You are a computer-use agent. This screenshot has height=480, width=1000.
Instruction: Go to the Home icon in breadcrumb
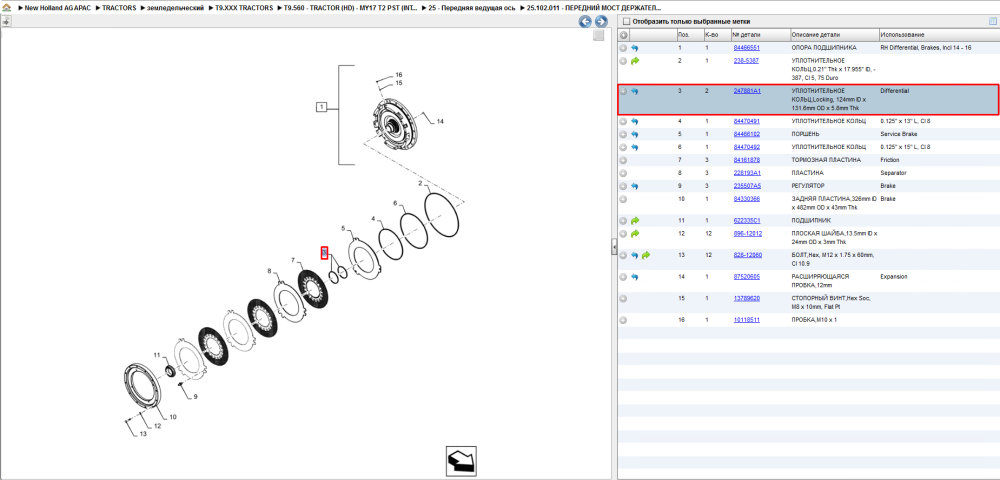pos(6,8)
